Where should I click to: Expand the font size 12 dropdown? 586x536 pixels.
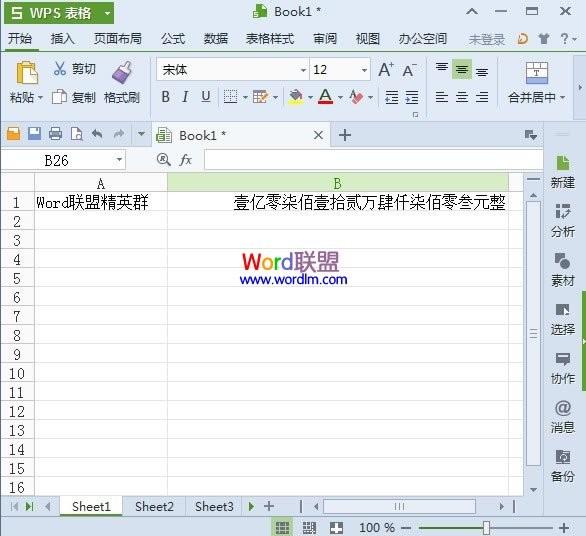[x=364, y=70]
